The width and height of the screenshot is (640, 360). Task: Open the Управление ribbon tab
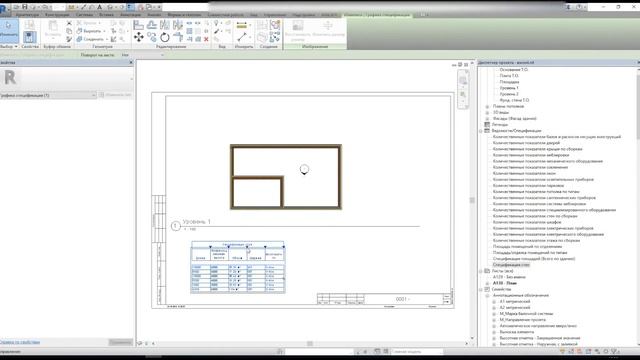(275, 15)
